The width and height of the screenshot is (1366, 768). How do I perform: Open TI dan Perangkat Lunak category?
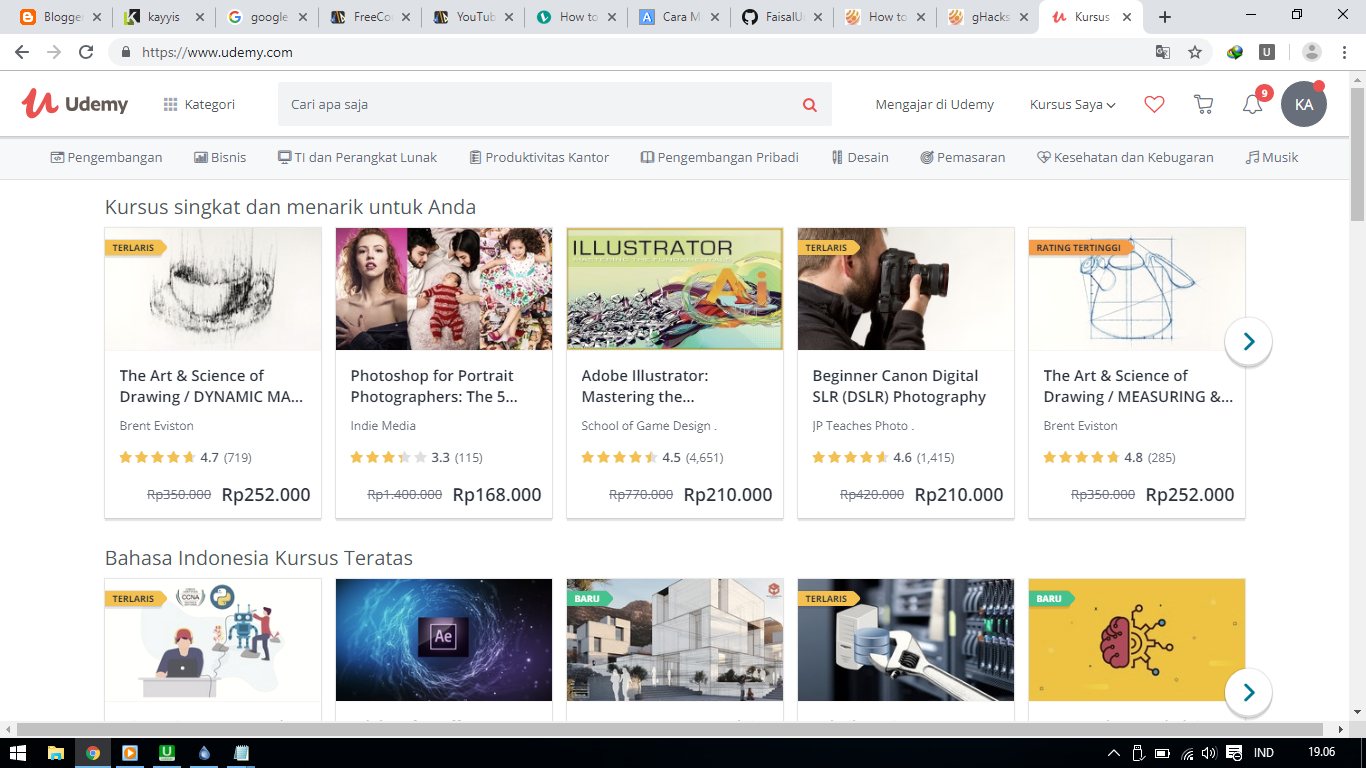(357, 157)
